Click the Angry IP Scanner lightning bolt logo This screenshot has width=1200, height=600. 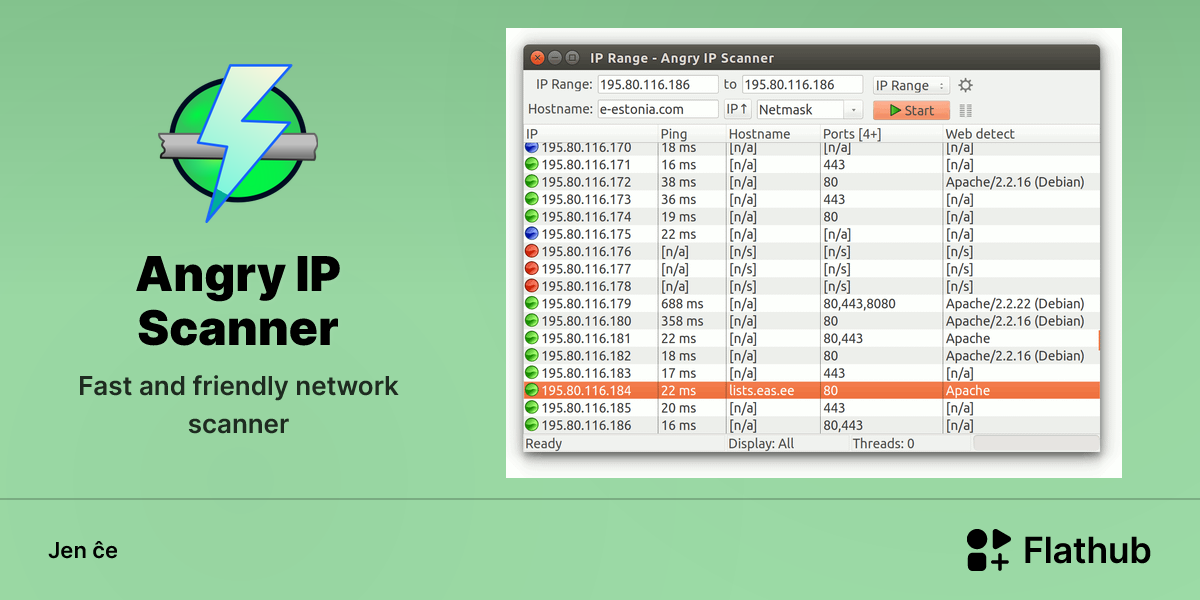[238, 143]
